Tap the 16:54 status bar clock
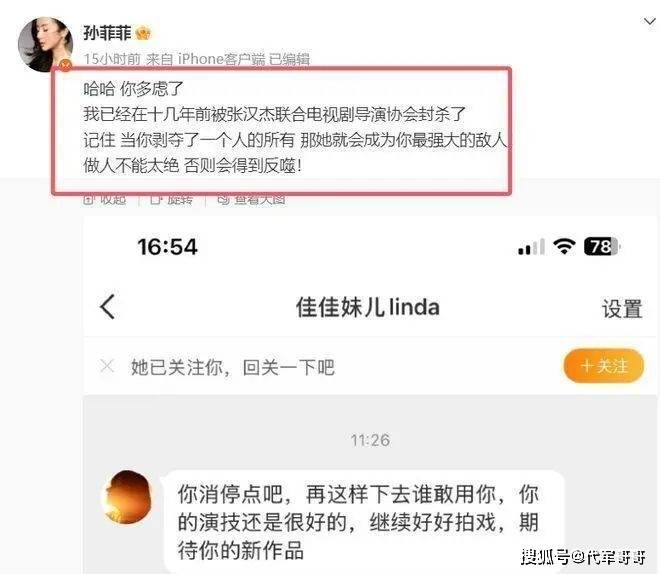This screenshot has width=660, height=574. (167, 247)
